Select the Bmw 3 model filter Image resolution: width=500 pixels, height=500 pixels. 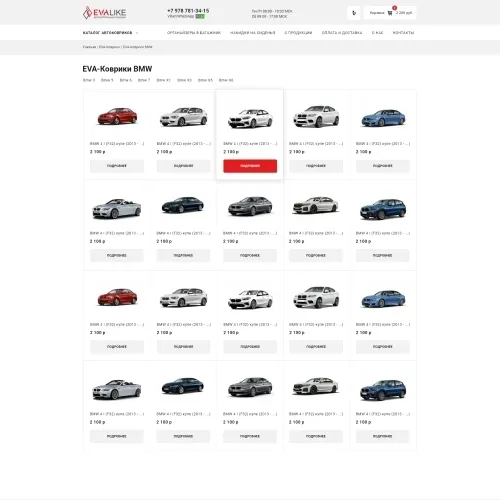(x=89, y=80)
